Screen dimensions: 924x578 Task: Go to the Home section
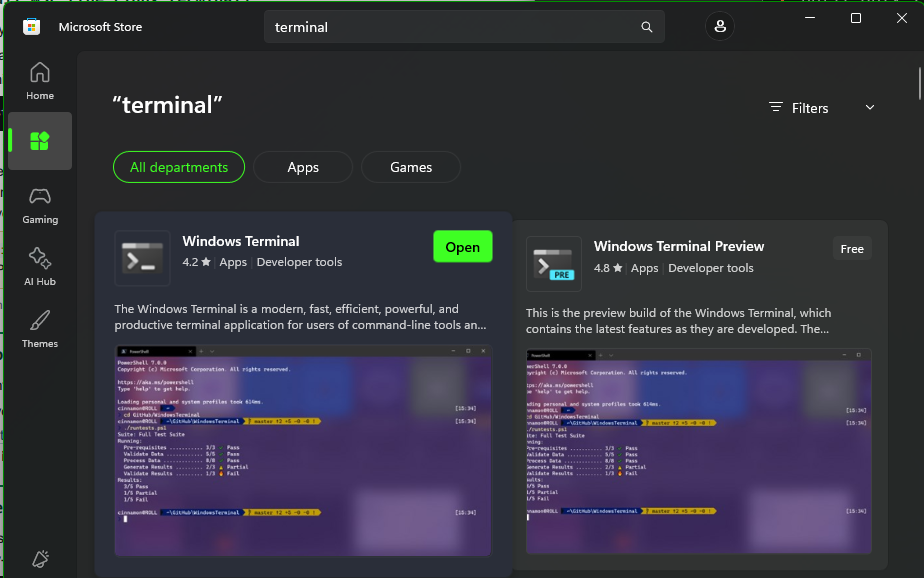tap(40, 81)
